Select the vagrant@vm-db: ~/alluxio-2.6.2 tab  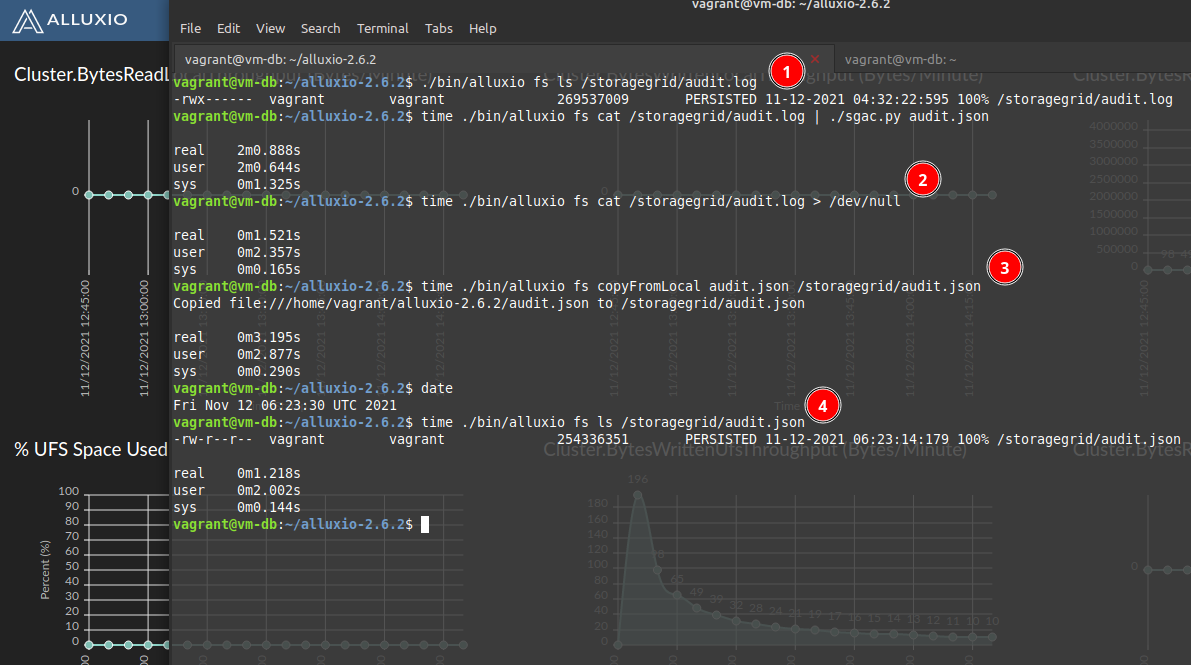click(x=280, y=59)
